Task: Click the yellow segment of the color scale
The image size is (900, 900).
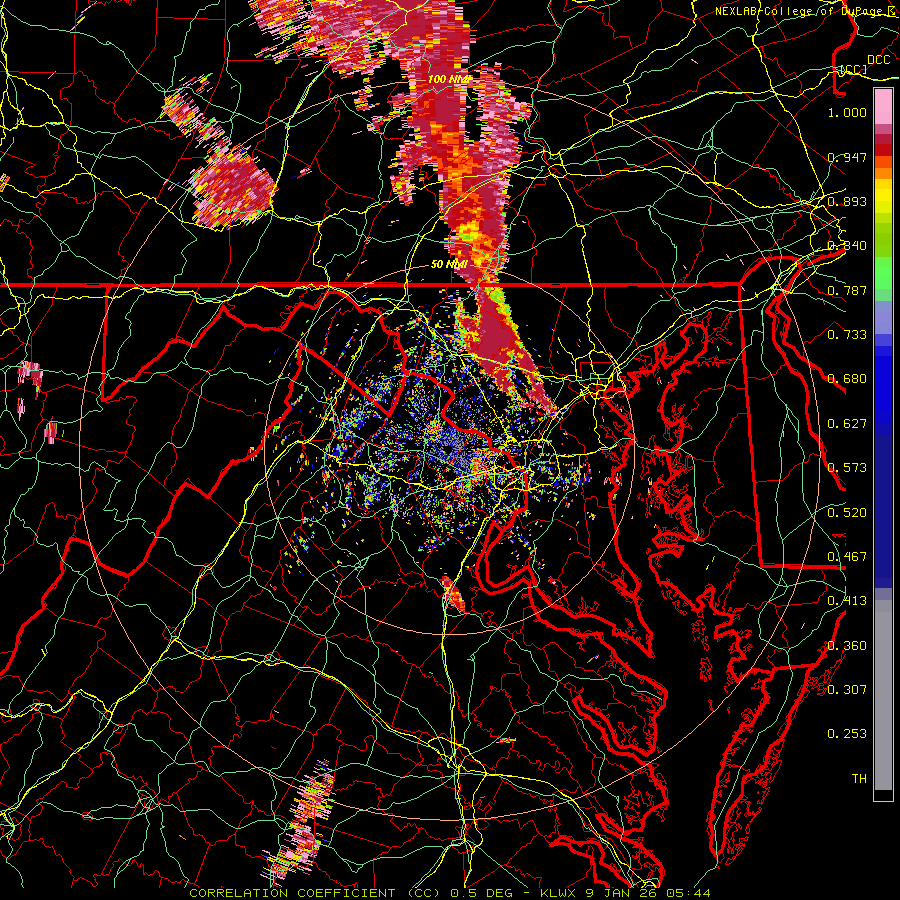Action: point(883,196)
